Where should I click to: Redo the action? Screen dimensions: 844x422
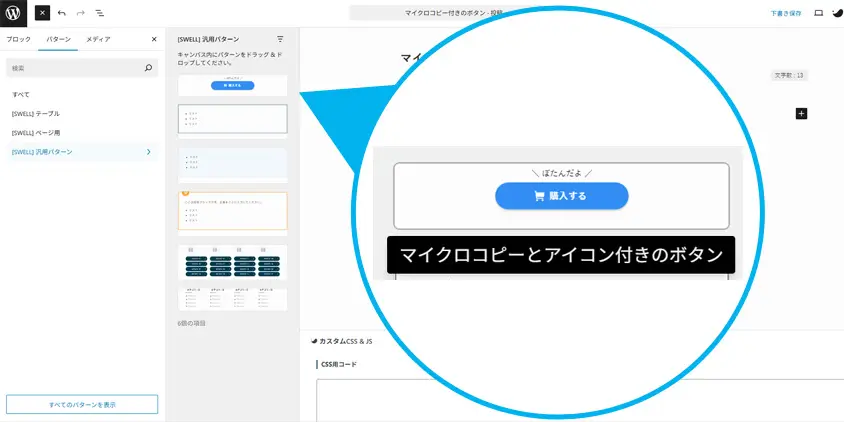coord(80,13)
